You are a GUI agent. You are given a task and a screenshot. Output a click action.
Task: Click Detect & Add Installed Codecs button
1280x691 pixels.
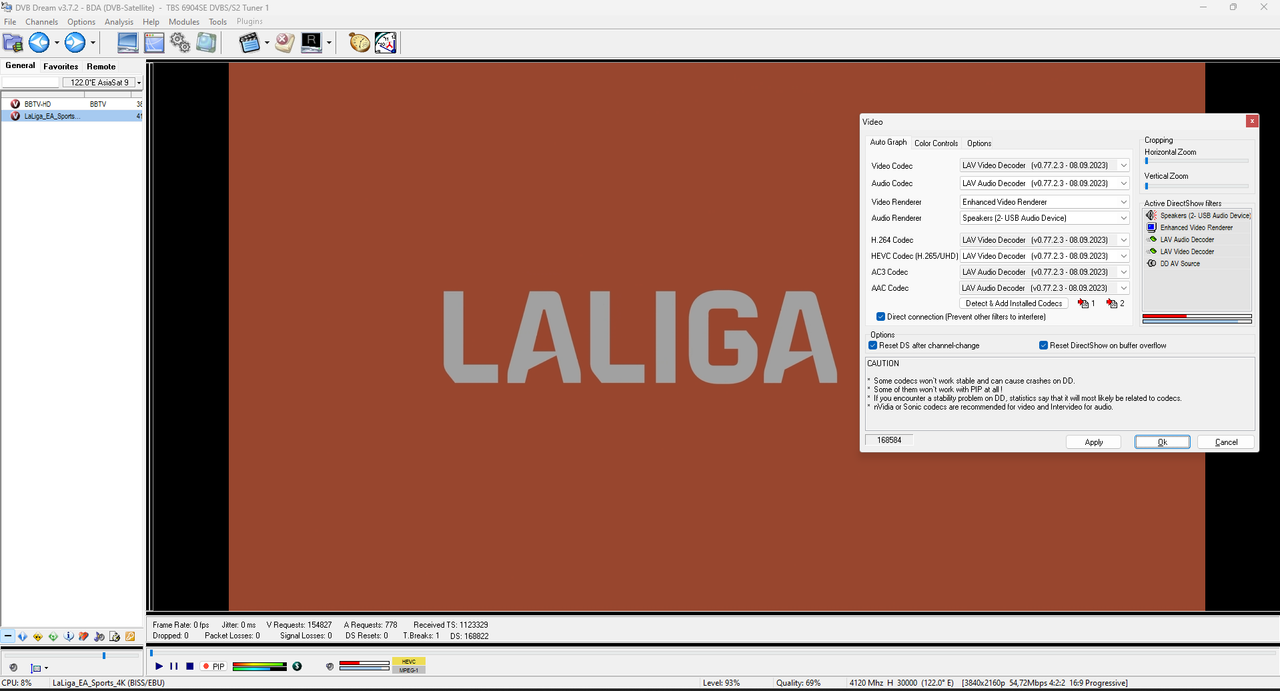(1014, 303)
